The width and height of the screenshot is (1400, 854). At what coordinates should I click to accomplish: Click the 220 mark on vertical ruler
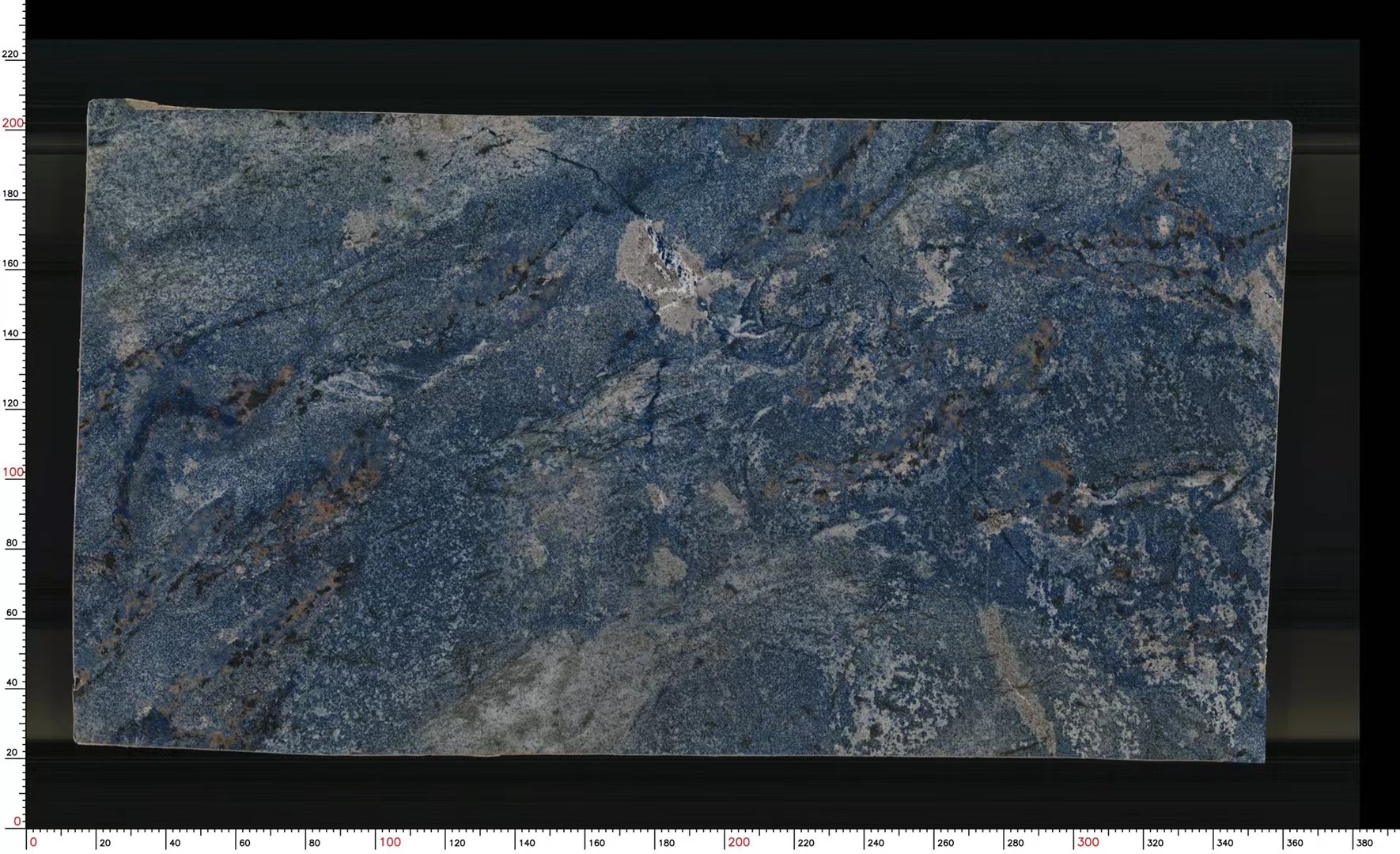11,54
